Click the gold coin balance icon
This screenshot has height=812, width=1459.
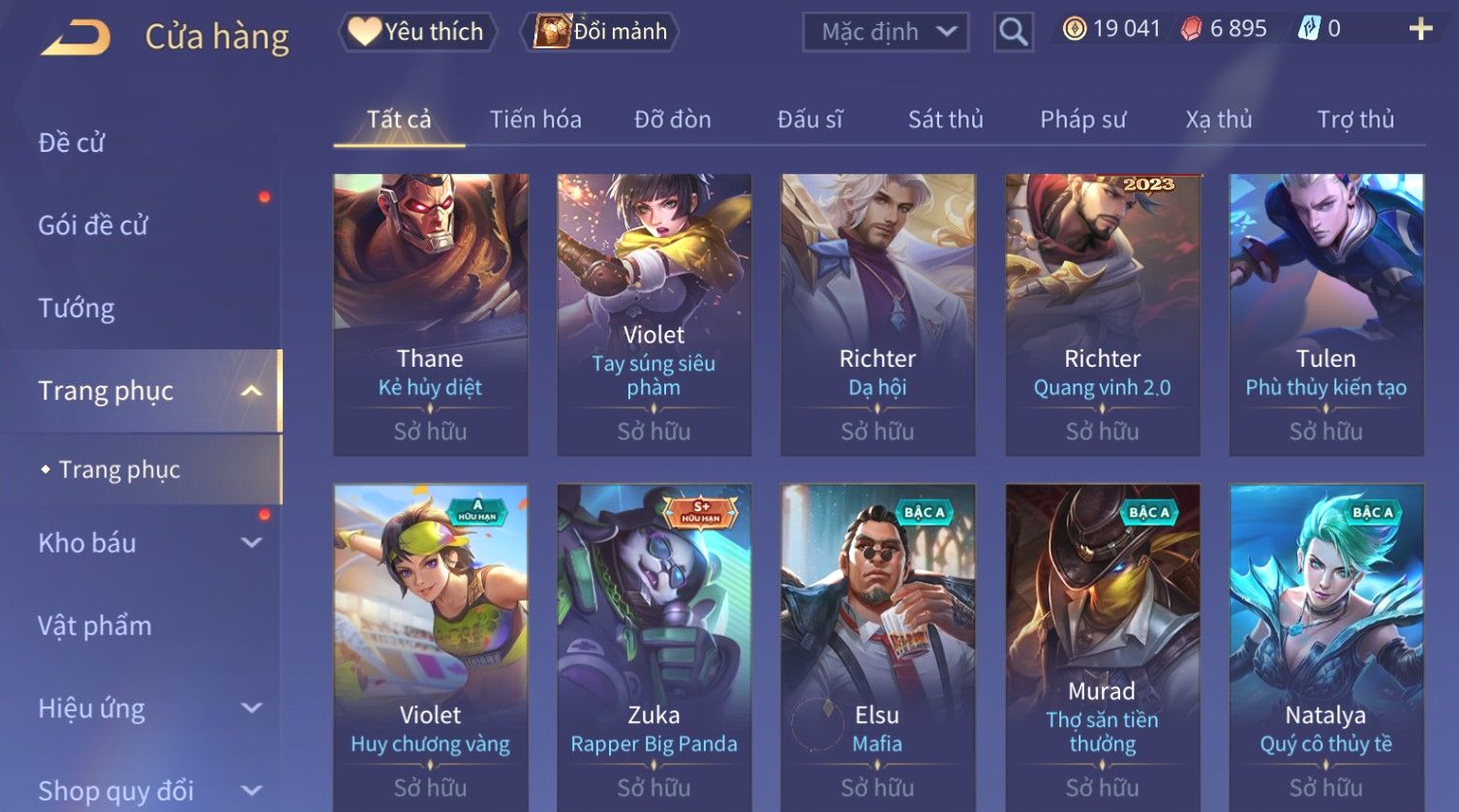[1075, 29]
